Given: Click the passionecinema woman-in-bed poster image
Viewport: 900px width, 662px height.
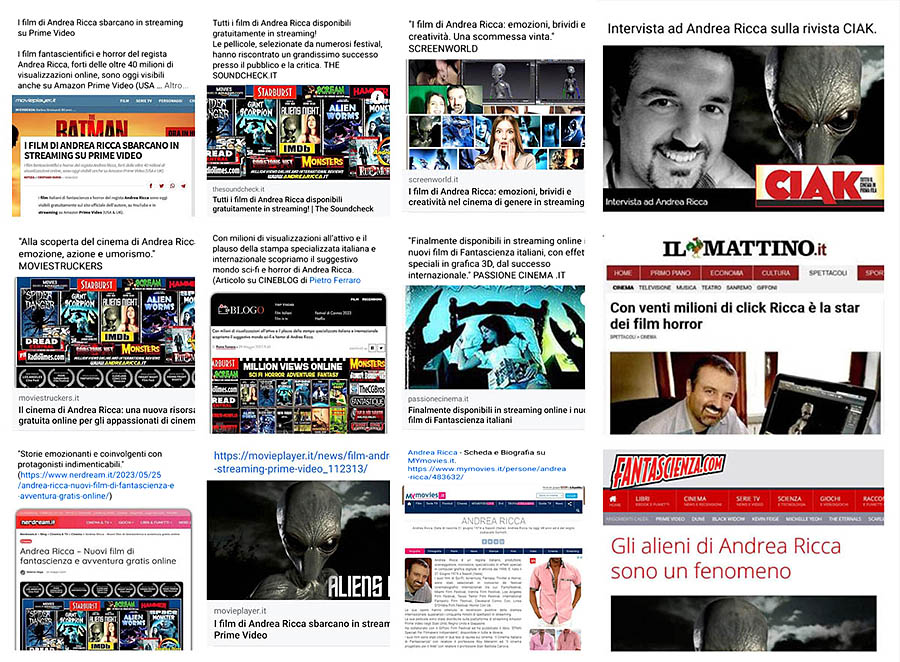Looking at the screenshot, I should pos(495,338).
